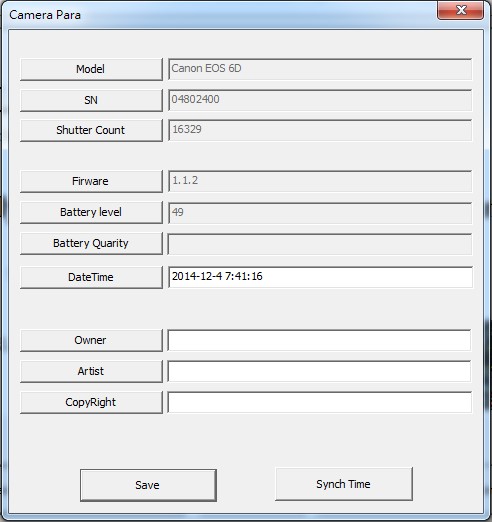
Task: Click the serial number field 04802400
Action: coord(320,100)
